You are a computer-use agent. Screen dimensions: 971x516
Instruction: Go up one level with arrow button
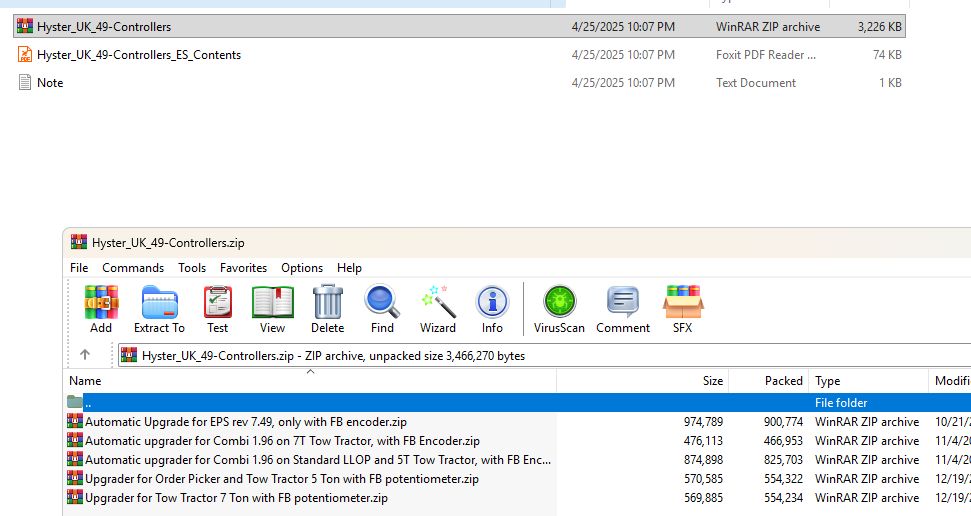[x=85, y=355]
